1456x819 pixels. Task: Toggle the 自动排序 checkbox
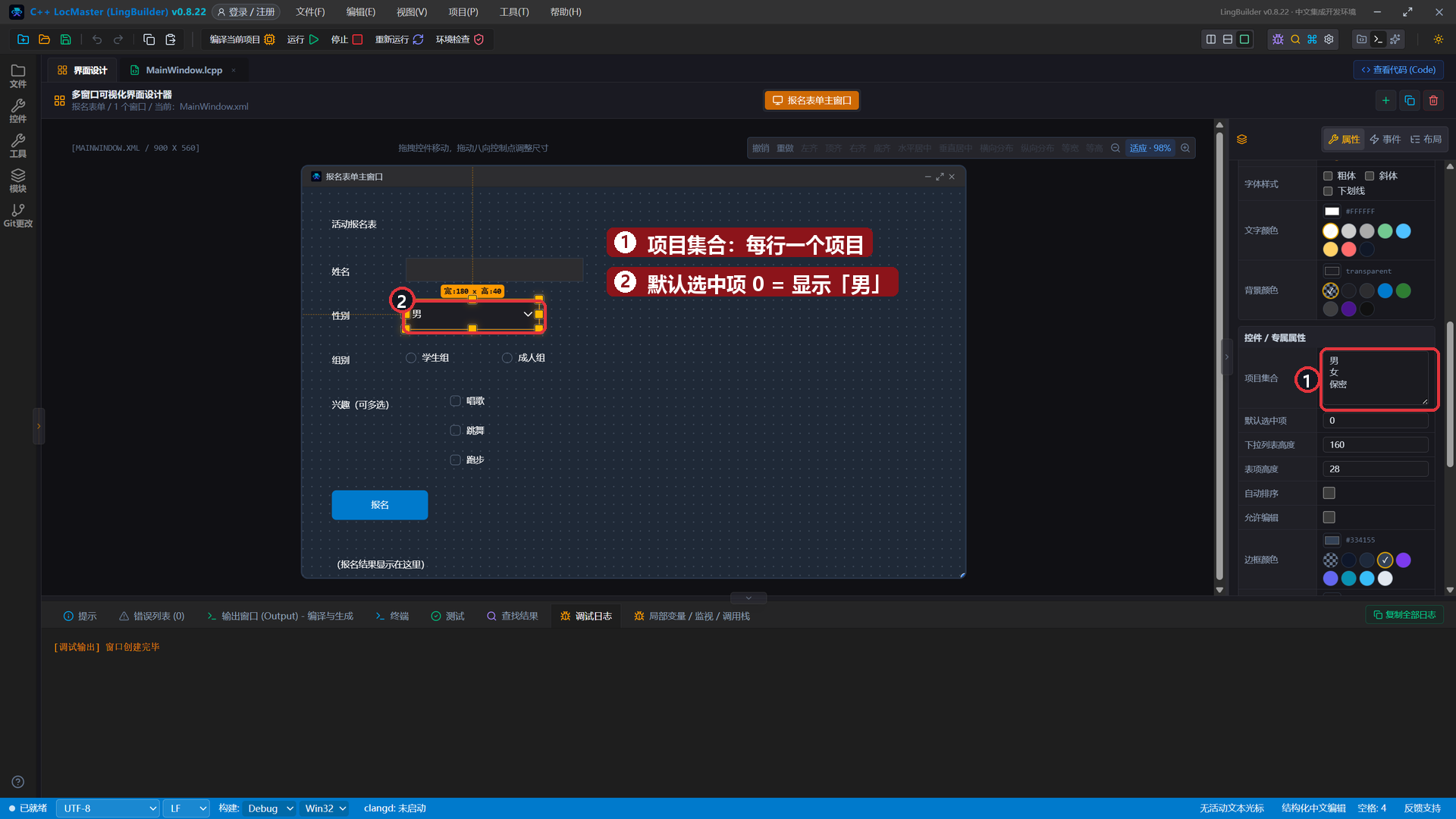1329,493
